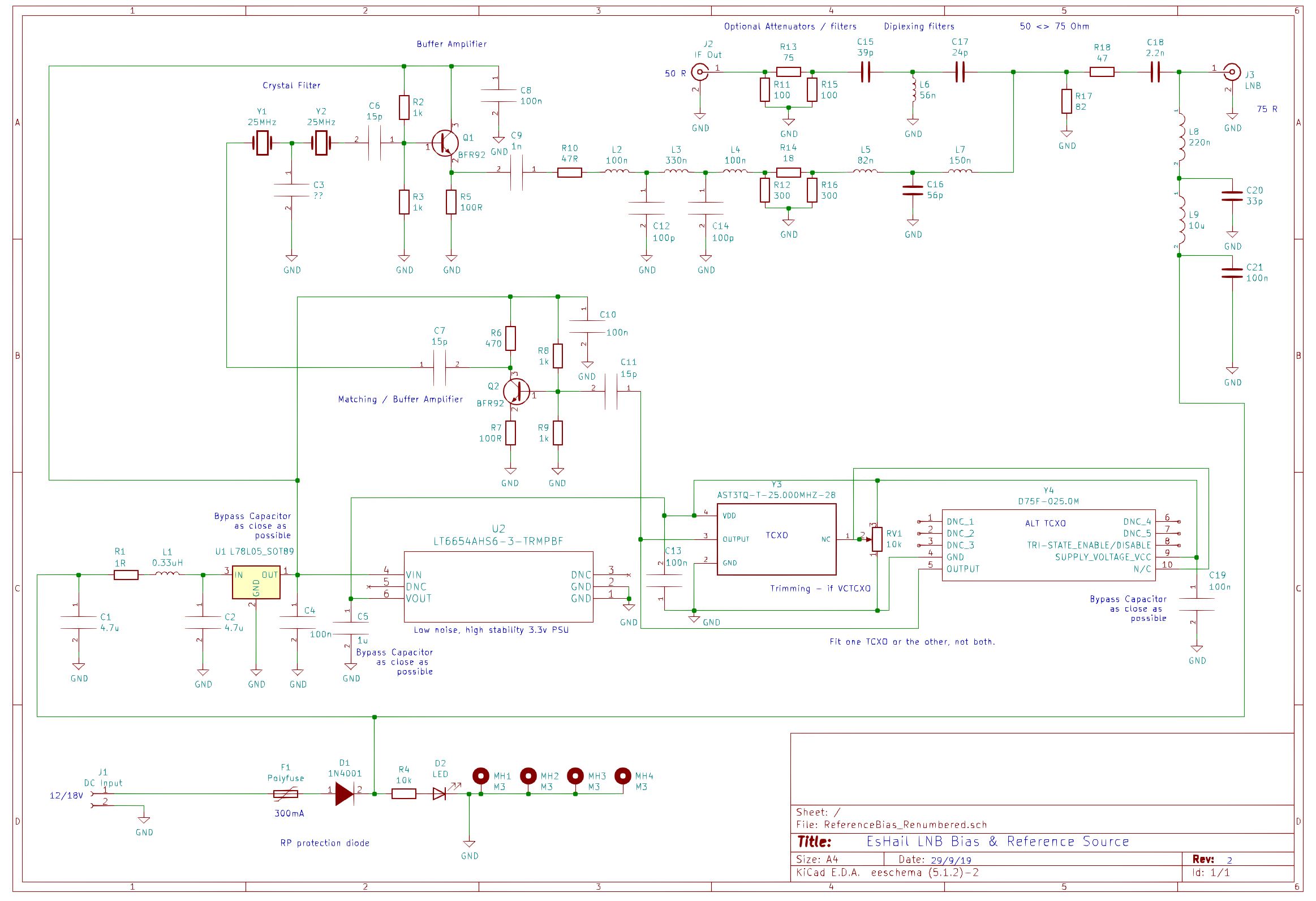This screenshot has height=901, width=1316.
Task: Click the R14 18 ohm resistor
Action: coord(788,172)
